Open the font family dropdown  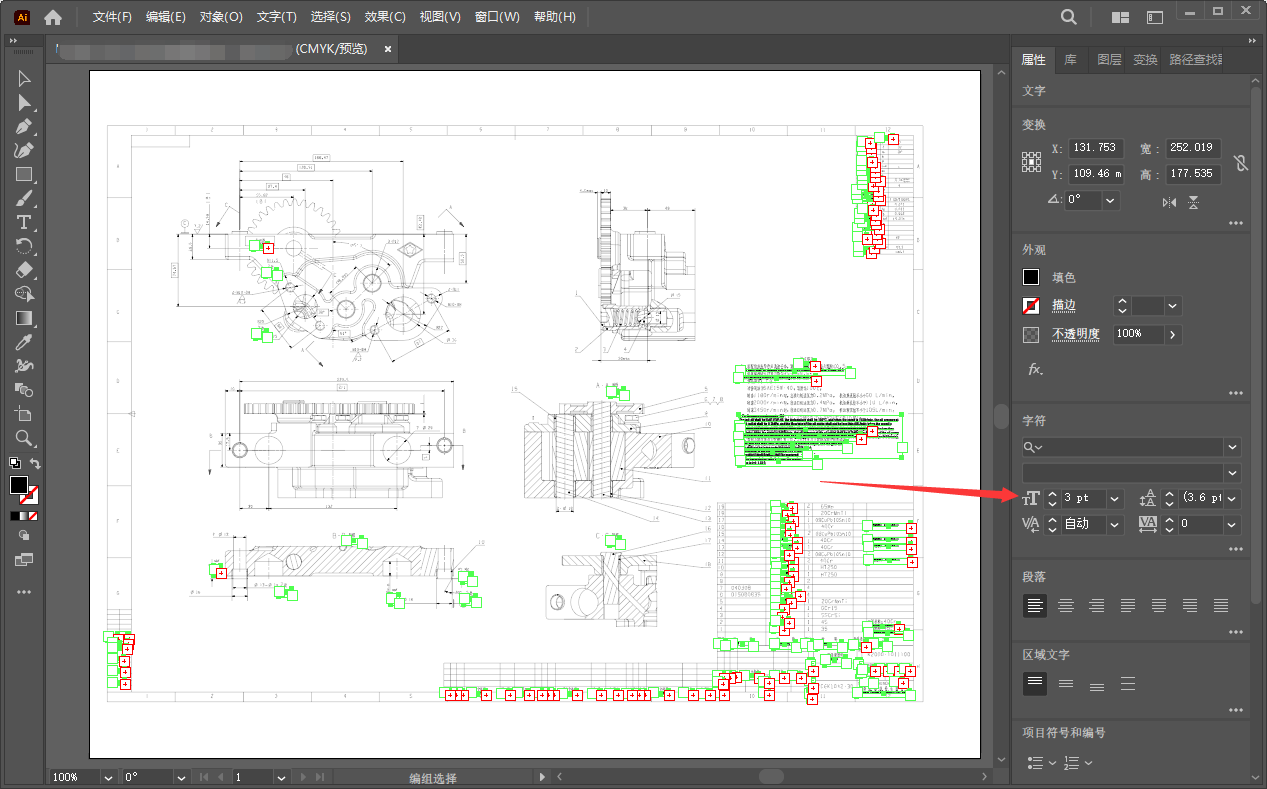tap(1232, 447)
